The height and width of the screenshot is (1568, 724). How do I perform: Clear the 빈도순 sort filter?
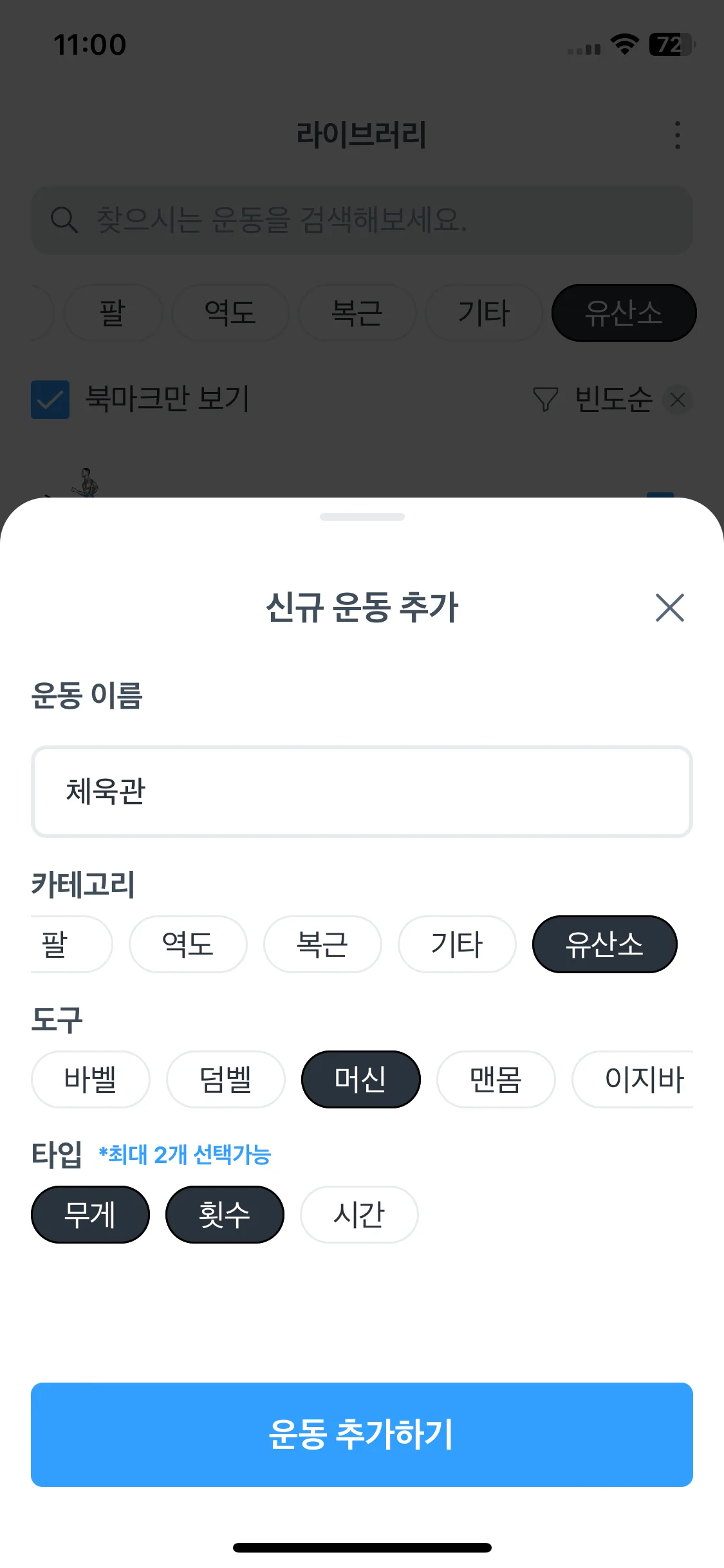tap(677, 400)
